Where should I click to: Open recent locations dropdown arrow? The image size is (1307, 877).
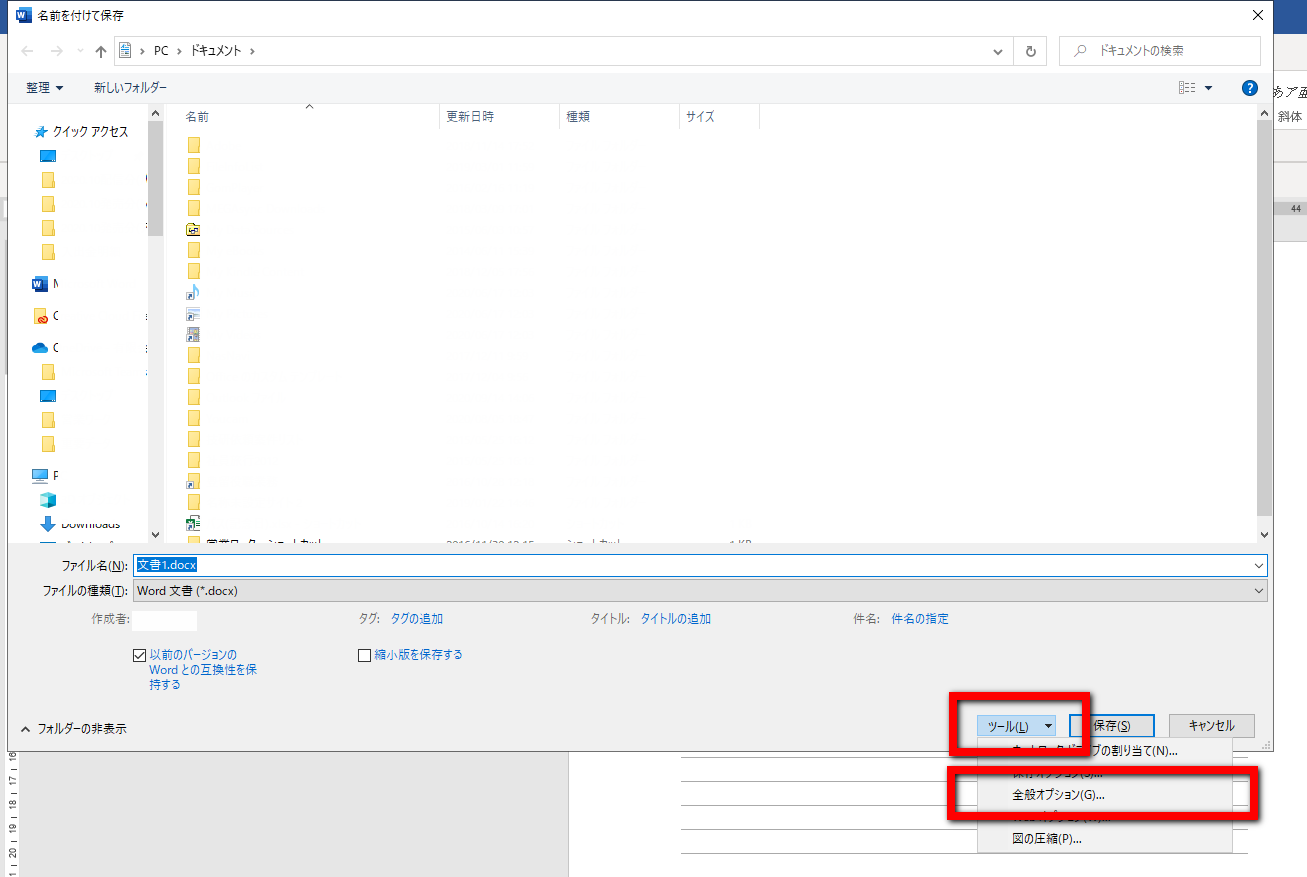tap(80, 51)
